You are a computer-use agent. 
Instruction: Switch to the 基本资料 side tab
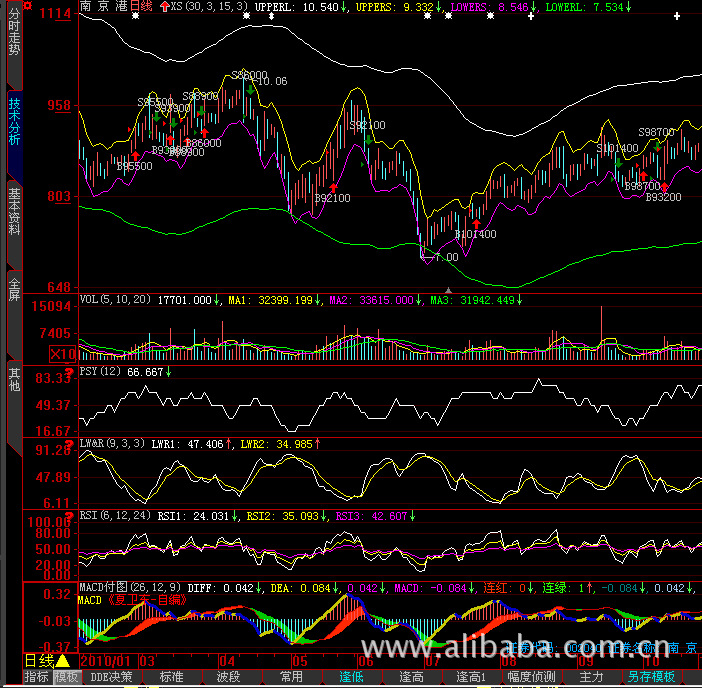pos(13,210)
